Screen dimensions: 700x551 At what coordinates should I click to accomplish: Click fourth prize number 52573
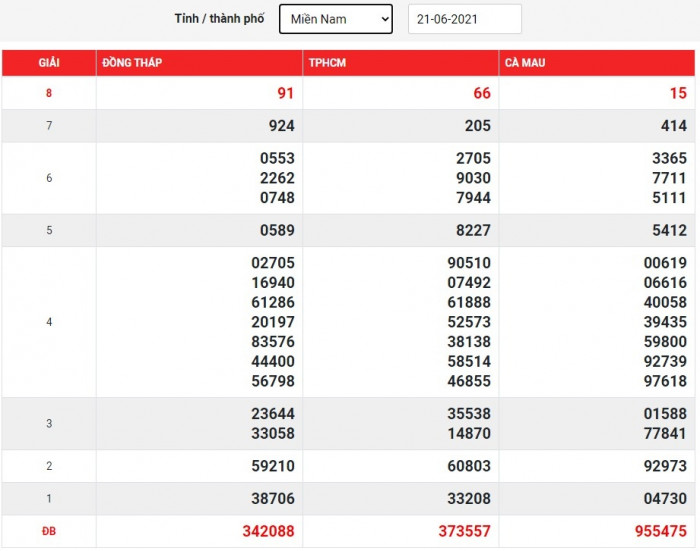tap(468, 322)
